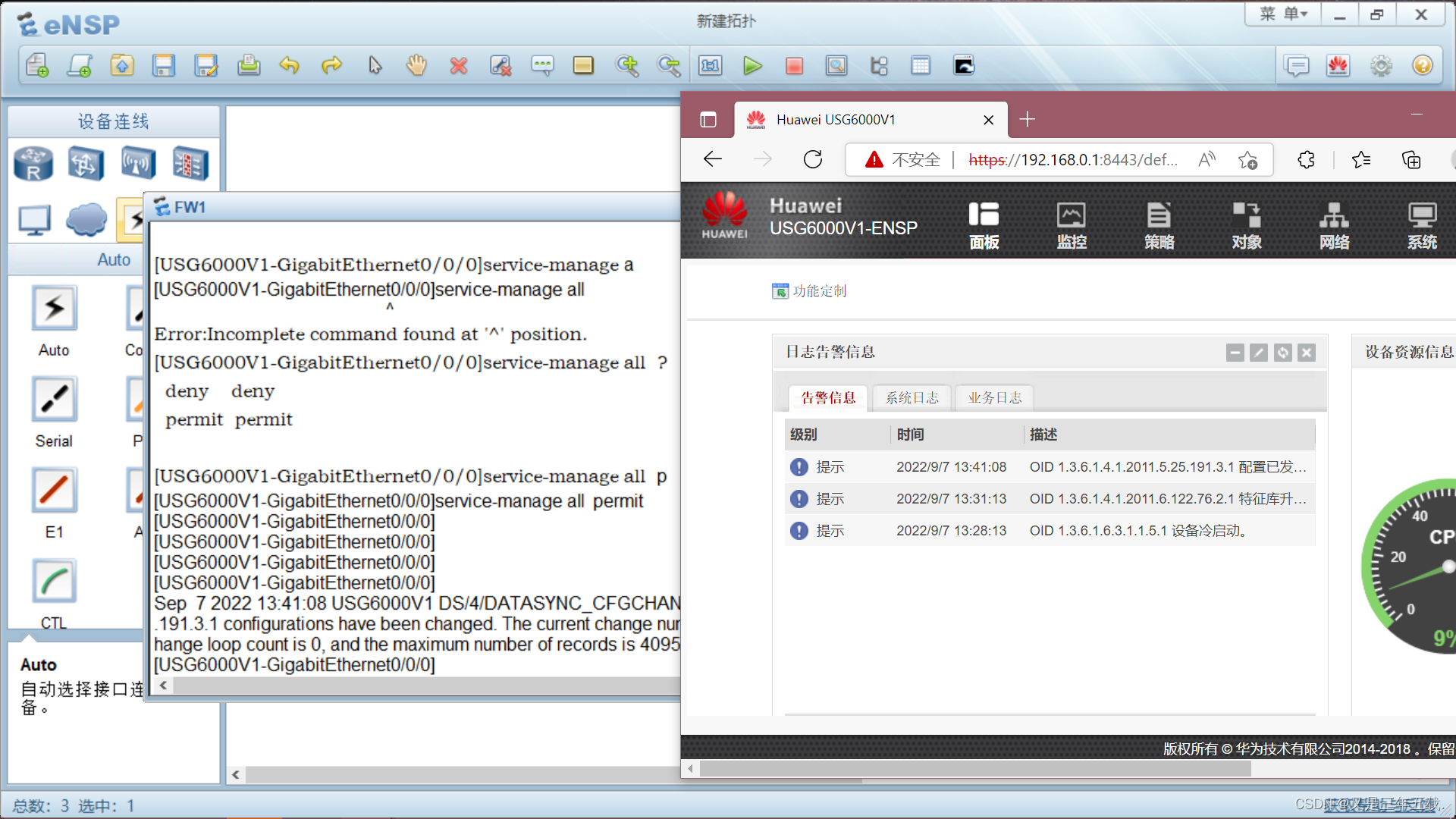Viewport: 1456px width, 819px height.
Task: Click the 时间 column header
Action: (x=957, y=435)
